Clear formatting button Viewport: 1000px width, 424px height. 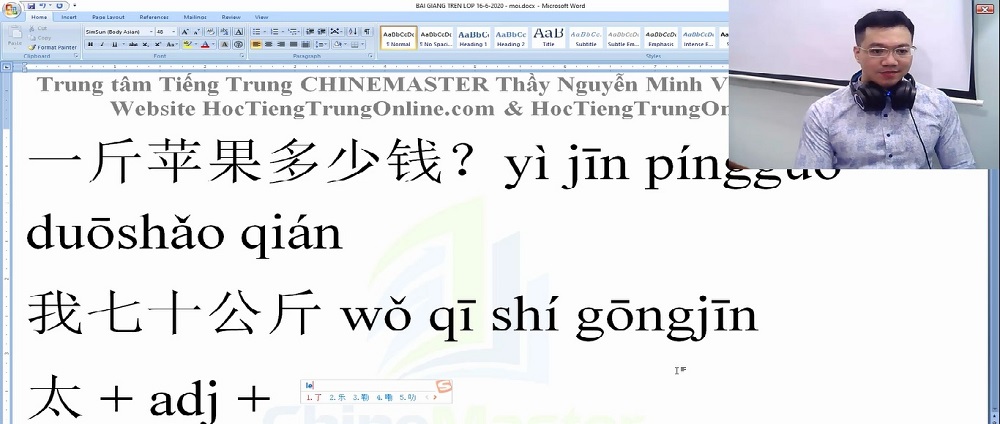[x=210, y=32]
